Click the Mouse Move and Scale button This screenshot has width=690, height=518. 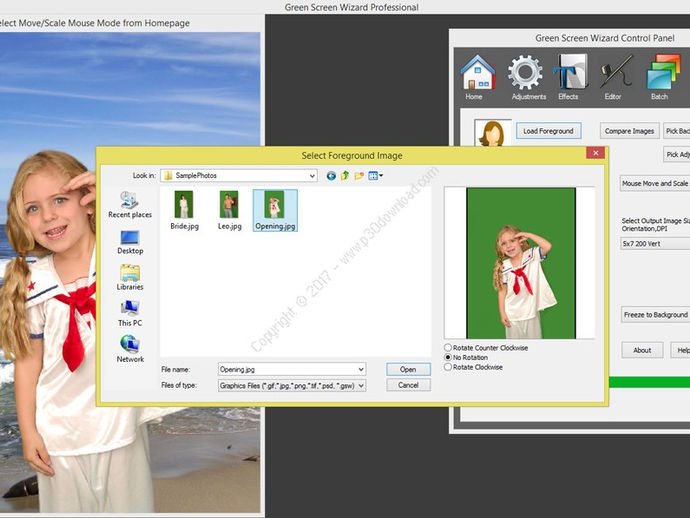(x=655, y=184)
